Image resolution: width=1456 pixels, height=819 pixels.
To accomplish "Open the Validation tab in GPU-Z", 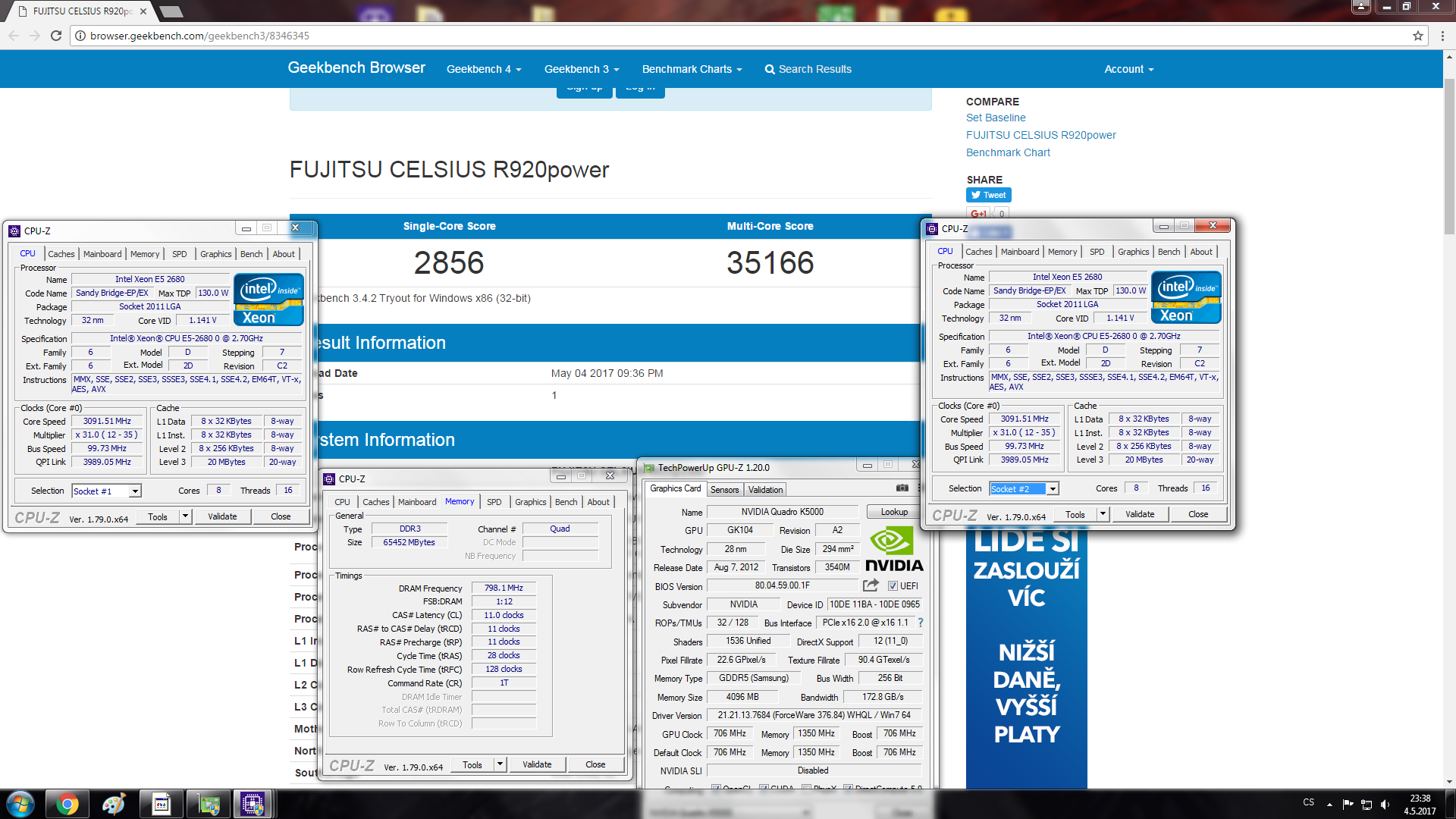I will [766, 490].
